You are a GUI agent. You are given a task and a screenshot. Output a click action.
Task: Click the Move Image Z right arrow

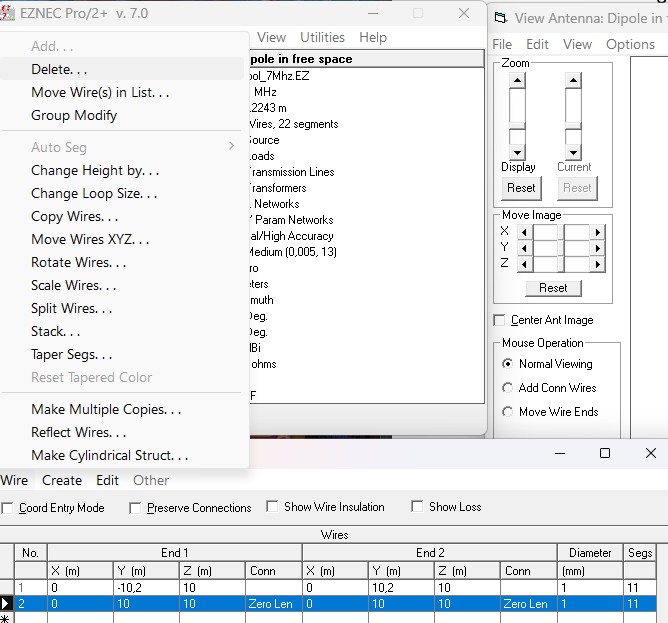pos(598,263)
